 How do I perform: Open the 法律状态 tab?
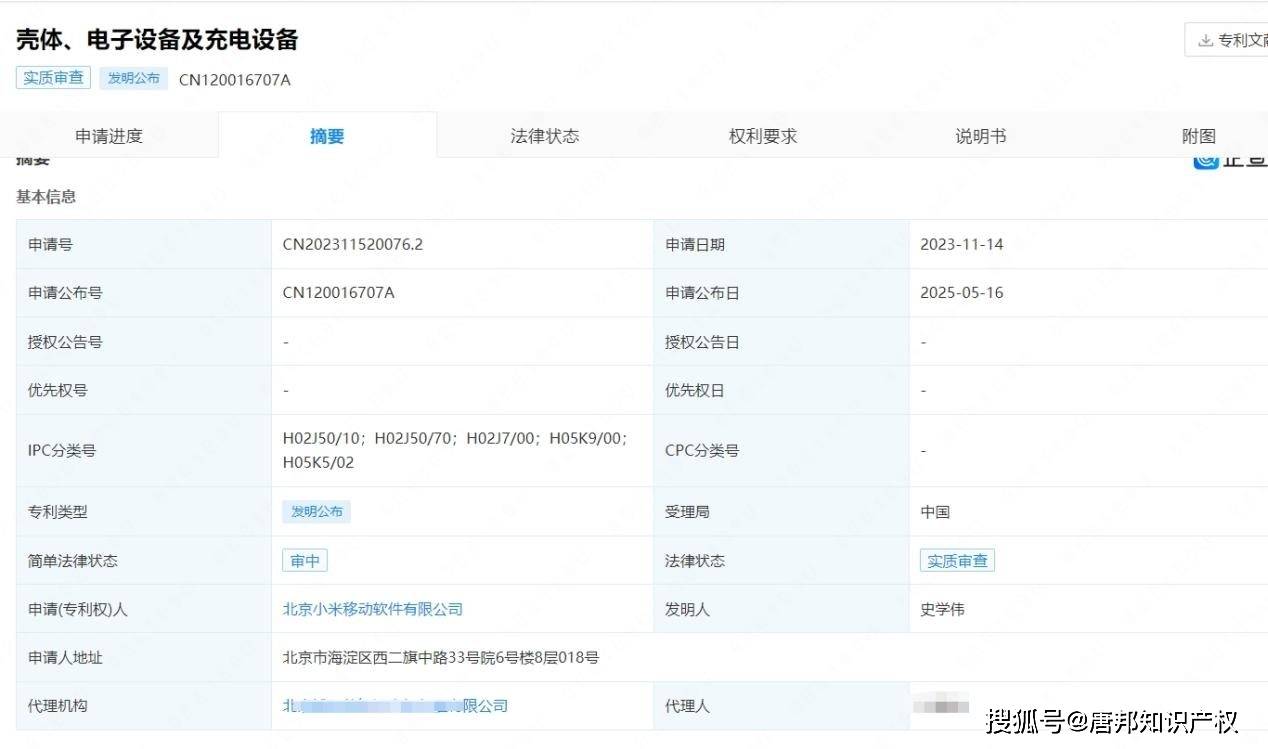click(x=545, y=136)
